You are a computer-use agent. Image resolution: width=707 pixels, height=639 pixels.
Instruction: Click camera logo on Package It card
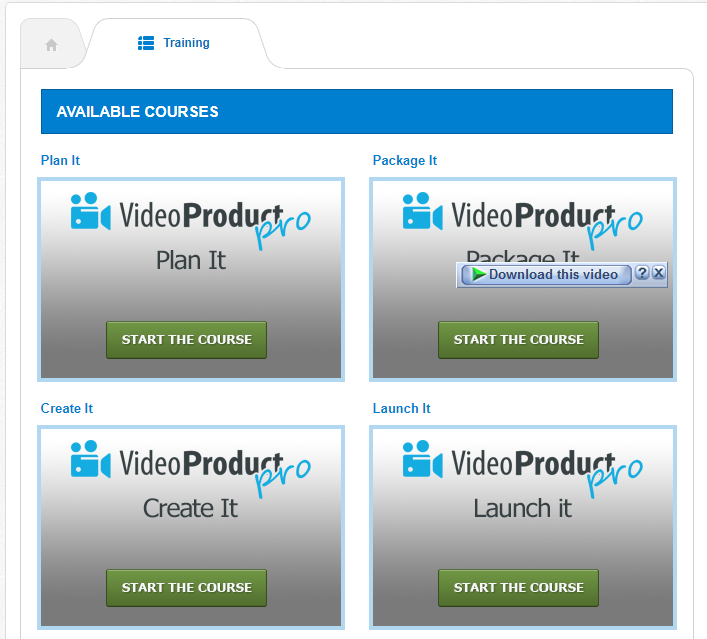(422, 211)
